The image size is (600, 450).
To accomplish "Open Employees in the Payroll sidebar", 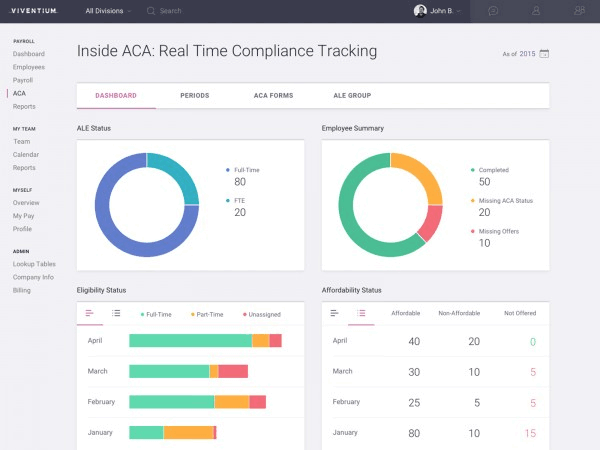I will pyautogui.click(x=29, y=67).
